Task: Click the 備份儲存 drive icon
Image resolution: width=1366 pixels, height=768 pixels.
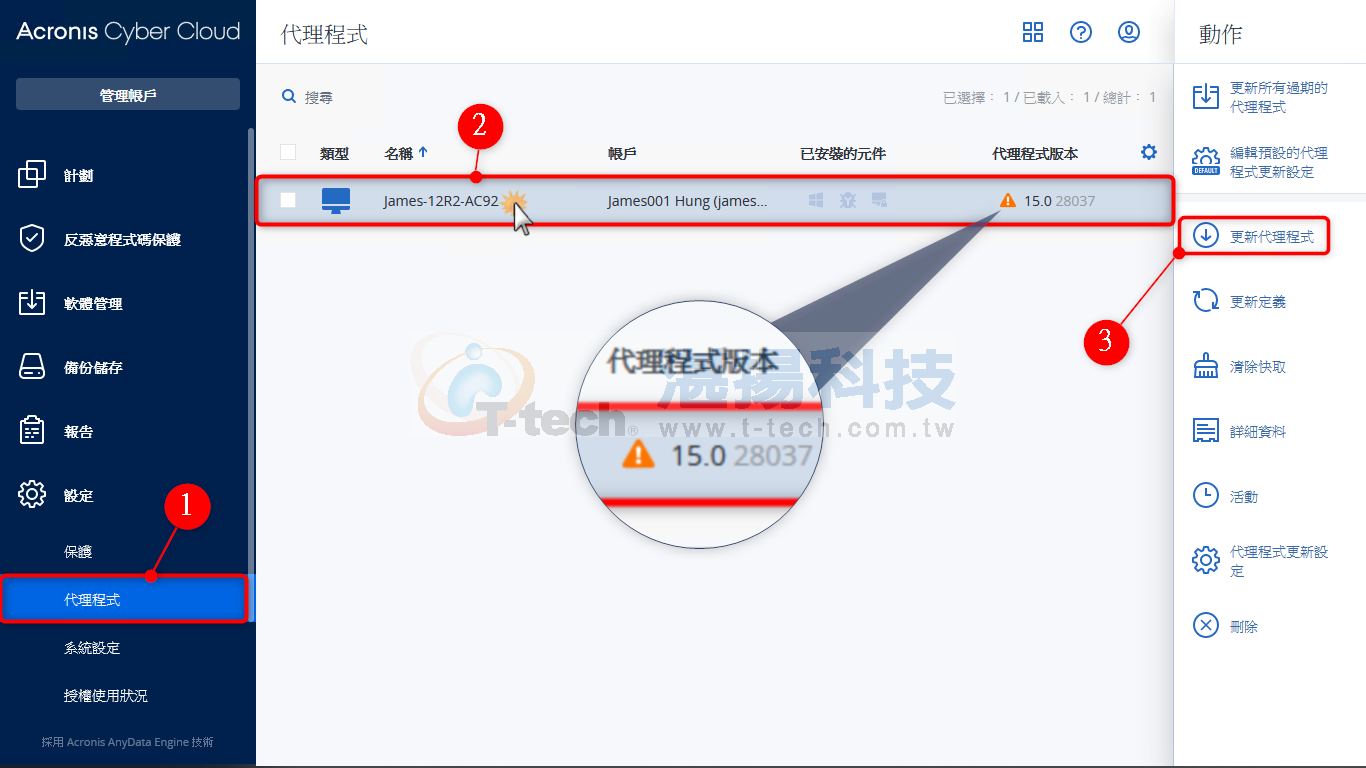Action: coord(32,367)
